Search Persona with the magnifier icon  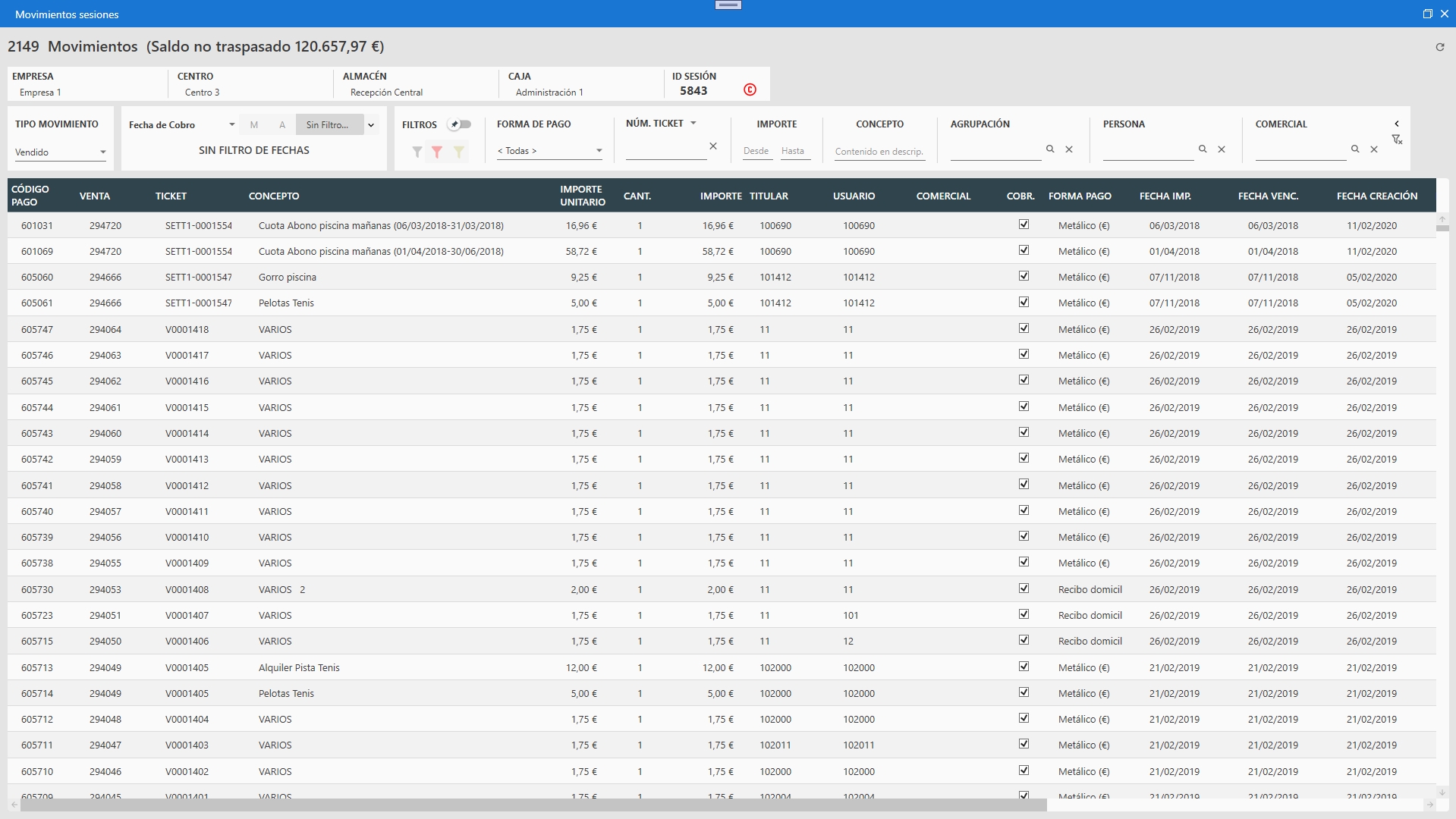coord(1203,149)
